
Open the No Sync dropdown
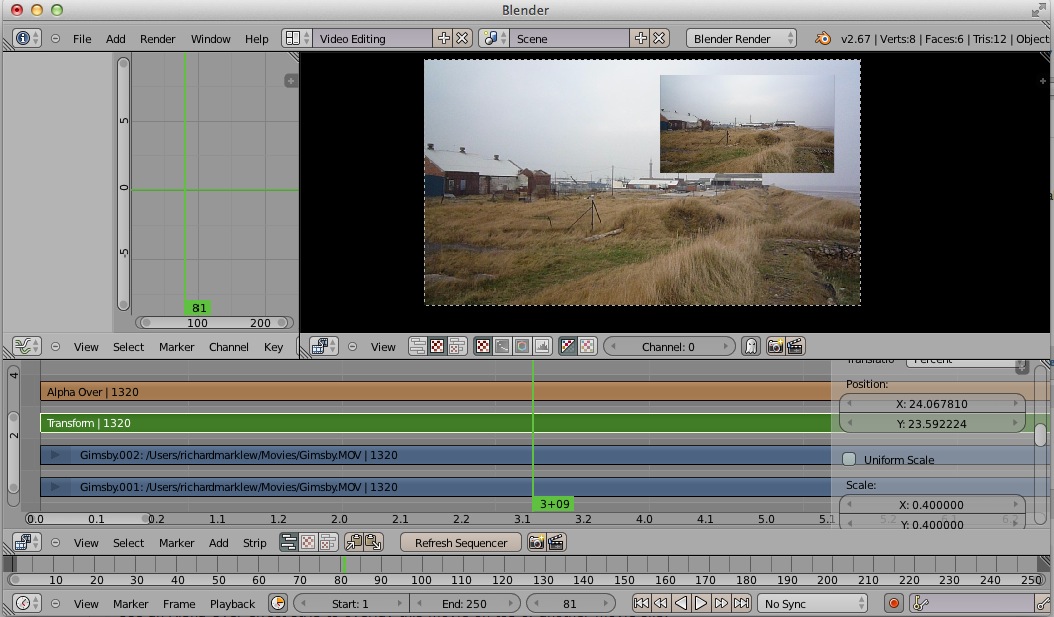click(812, 604)
